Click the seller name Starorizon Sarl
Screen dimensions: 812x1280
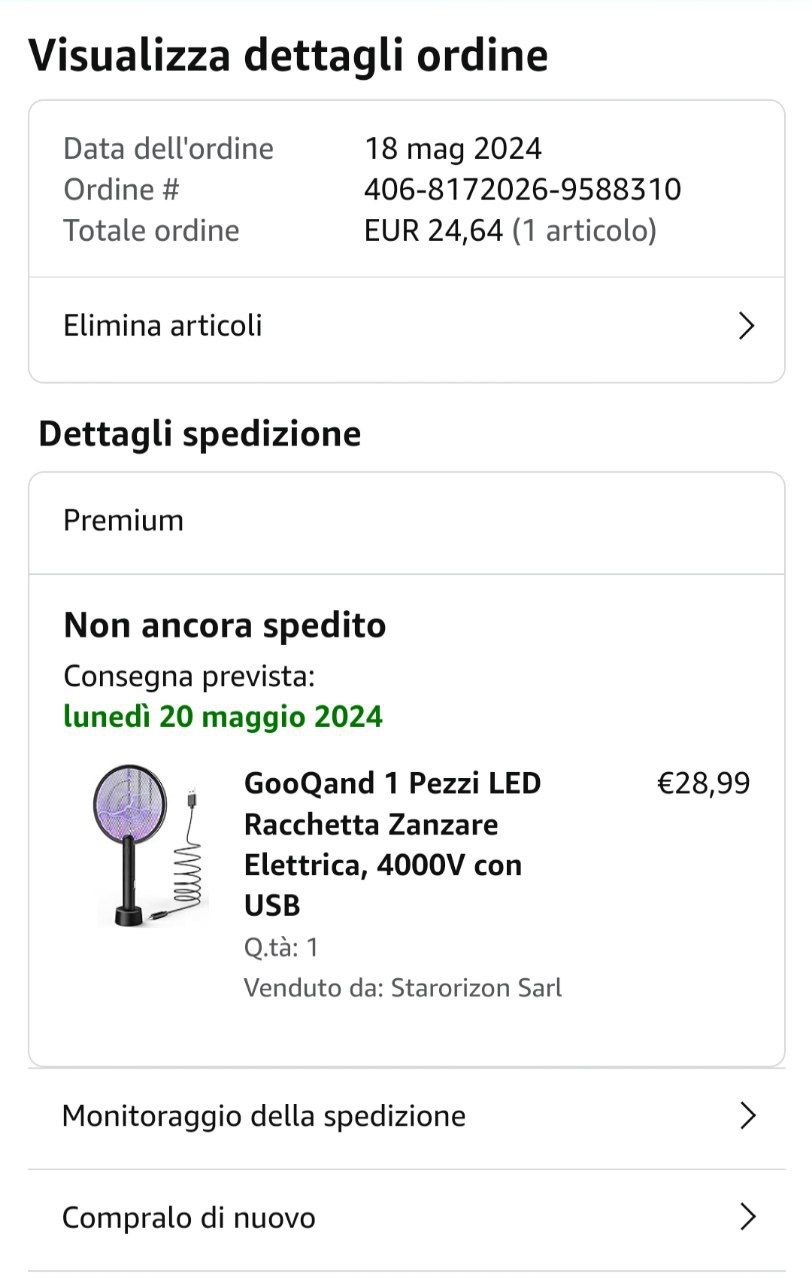(x=476, y=988)
